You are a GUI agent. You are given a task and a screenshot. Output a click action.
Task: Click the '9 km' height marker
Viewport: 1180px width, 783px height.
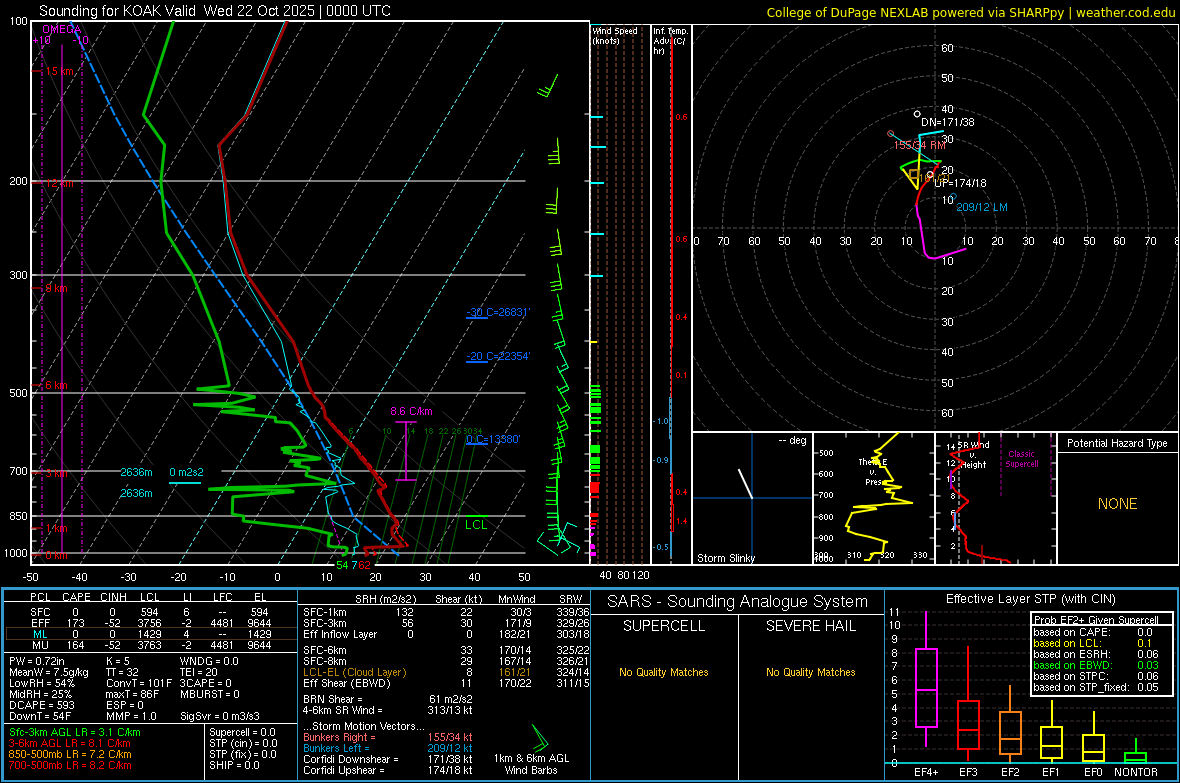[56, 288]
